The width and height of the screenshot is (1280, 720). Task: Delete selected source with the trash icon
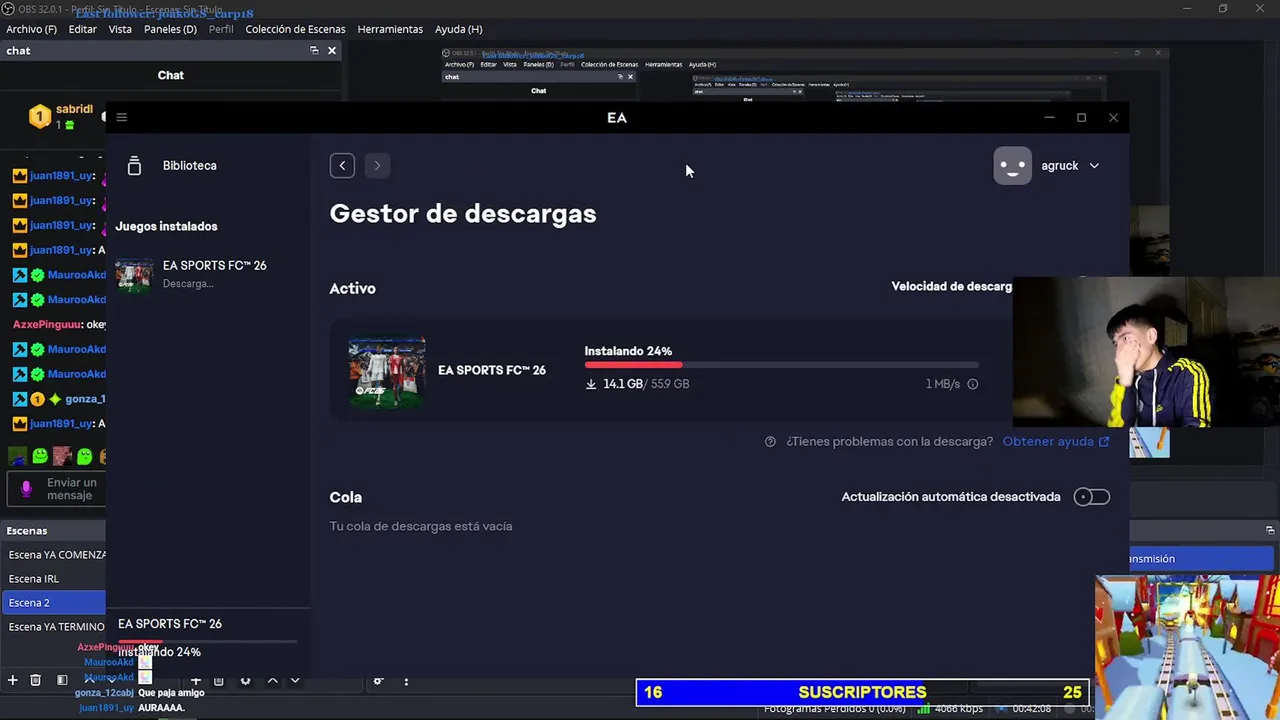[219, 681]
